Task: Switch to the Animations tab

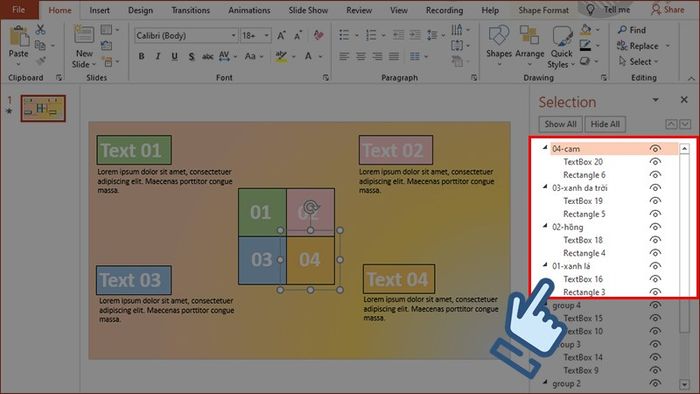Action: 249,10
